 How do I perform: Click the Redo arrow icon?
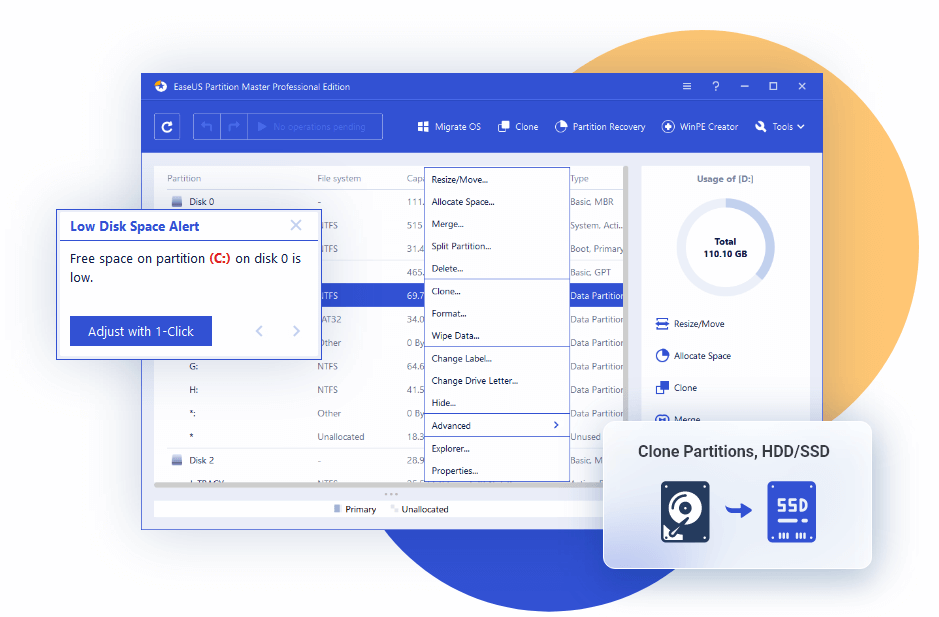pos(232,127)
